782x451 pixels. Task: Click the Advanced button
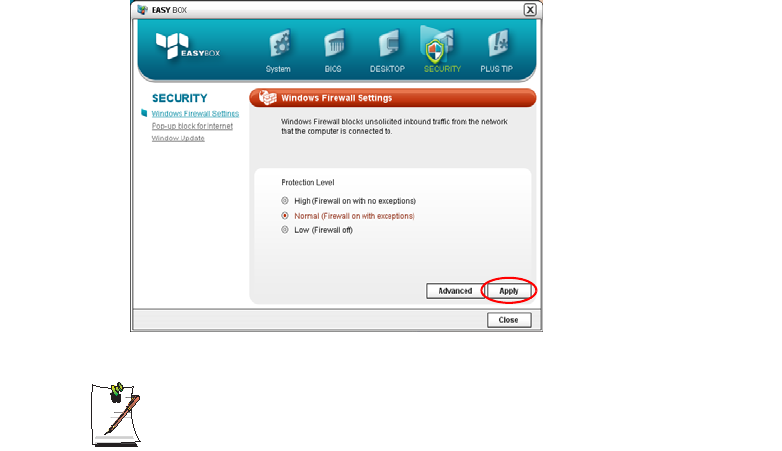click(455, 291)
